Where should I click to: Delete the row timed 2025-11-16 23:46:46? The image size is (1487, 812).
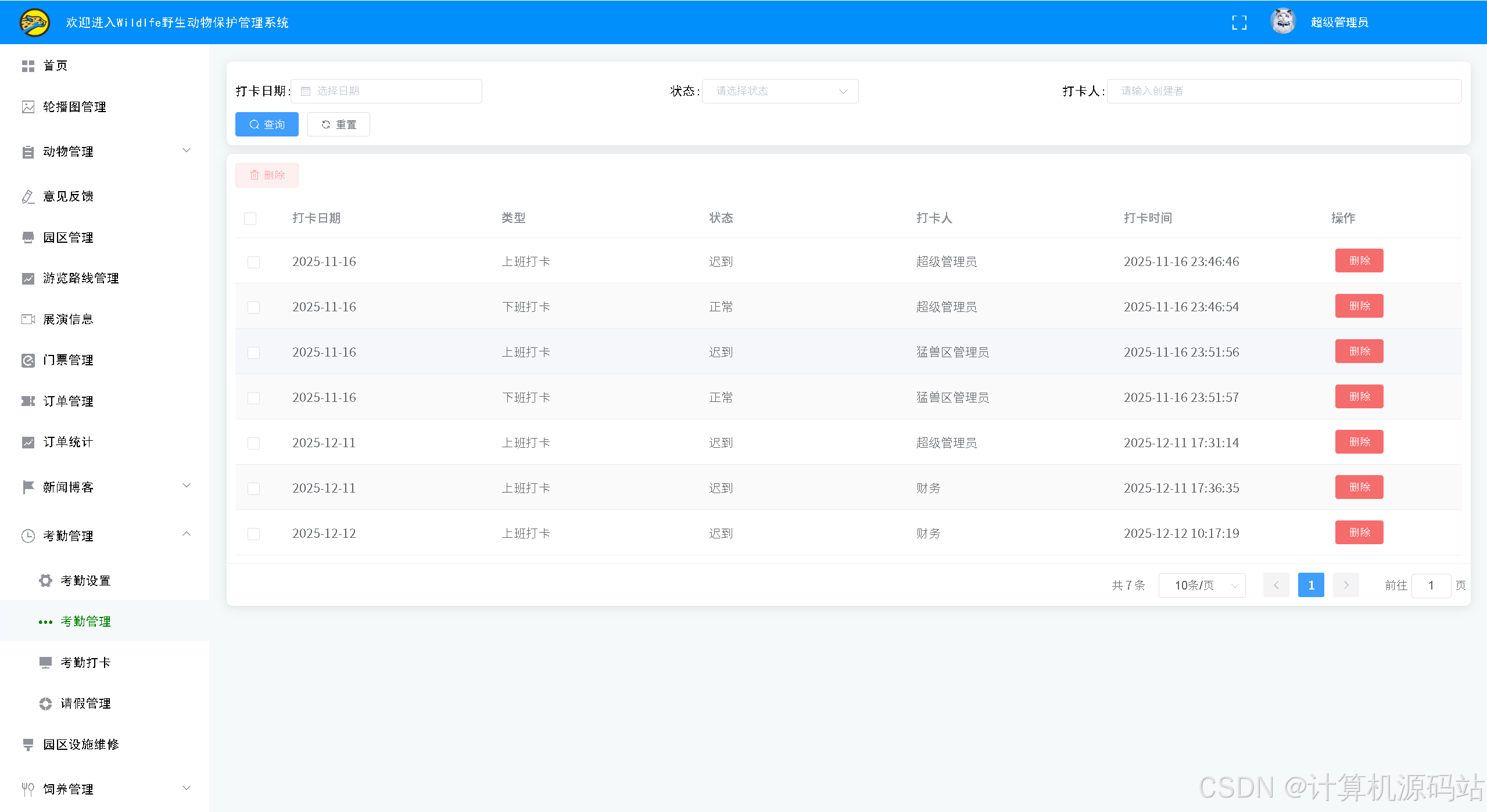pos(1359,261)
